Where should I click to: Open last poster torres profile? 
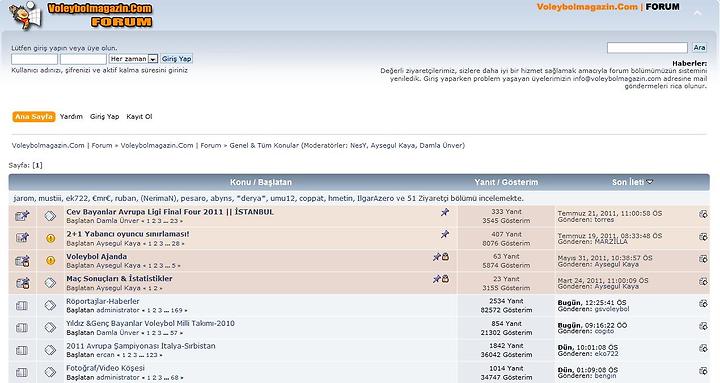coord(604,220)
